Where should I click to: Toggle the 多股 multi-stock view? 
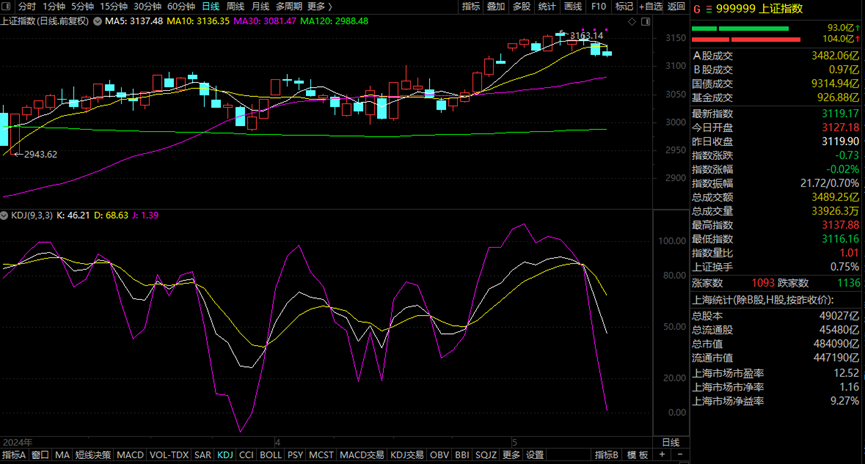click(521, 6)
